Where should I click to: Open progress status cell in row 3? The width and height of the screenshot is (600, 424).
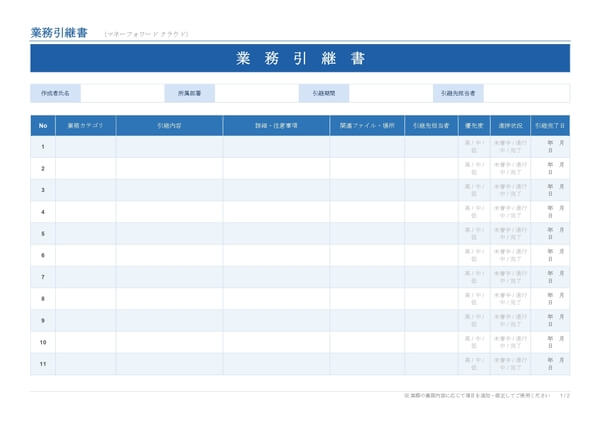click(x=511, y=190)
